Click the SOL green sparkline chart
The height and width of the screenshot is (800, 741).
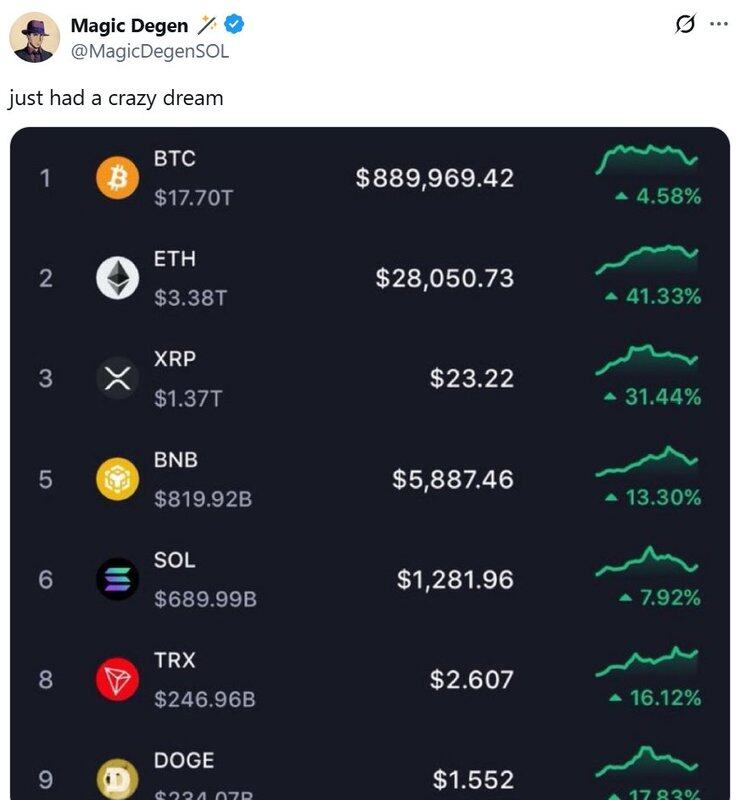point(647,562)
